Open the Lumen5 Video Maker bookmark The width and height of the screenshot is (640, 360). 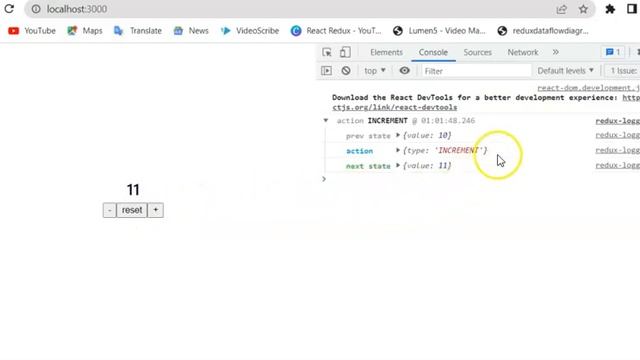tap(439, 31)
